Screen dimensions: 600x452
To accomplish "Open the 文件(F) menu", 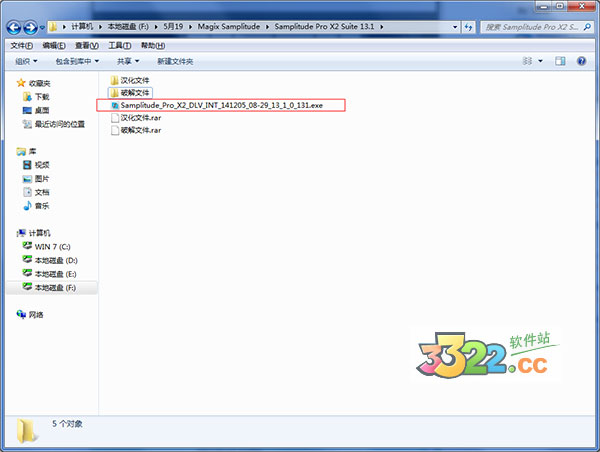I will click(x=21, y=46).
